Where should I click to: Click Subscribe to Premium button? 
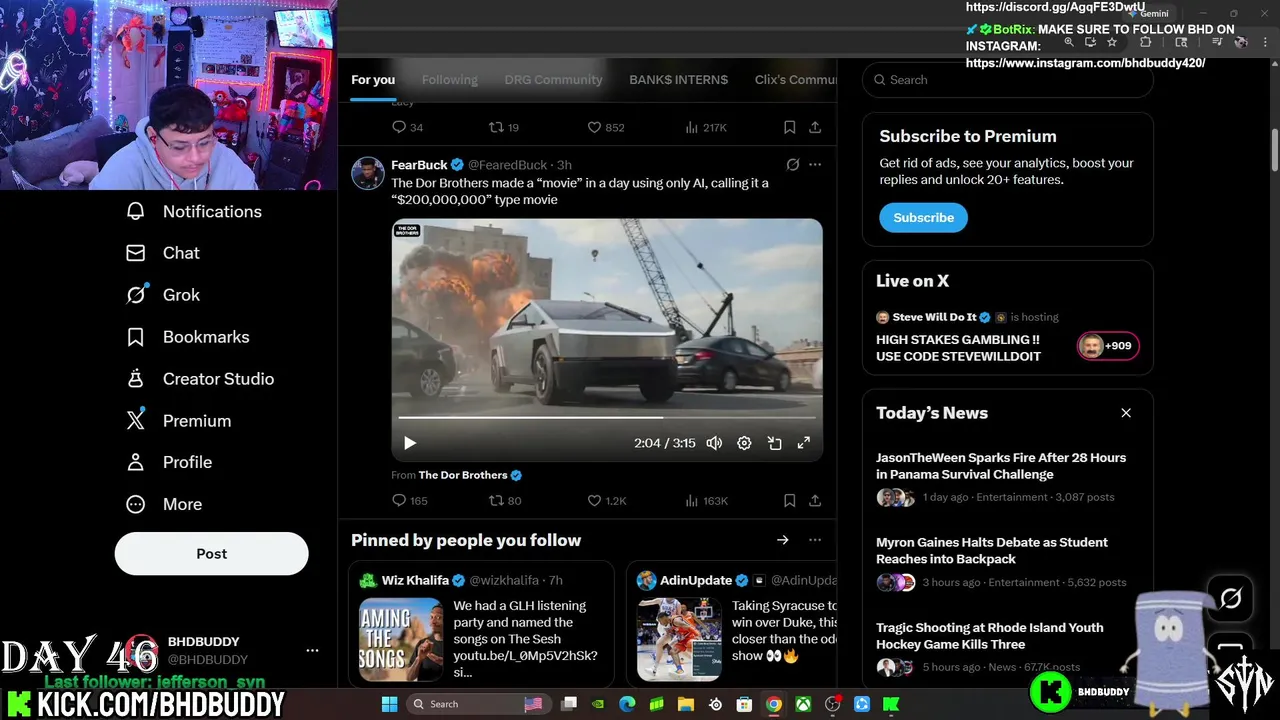(923, 217)
